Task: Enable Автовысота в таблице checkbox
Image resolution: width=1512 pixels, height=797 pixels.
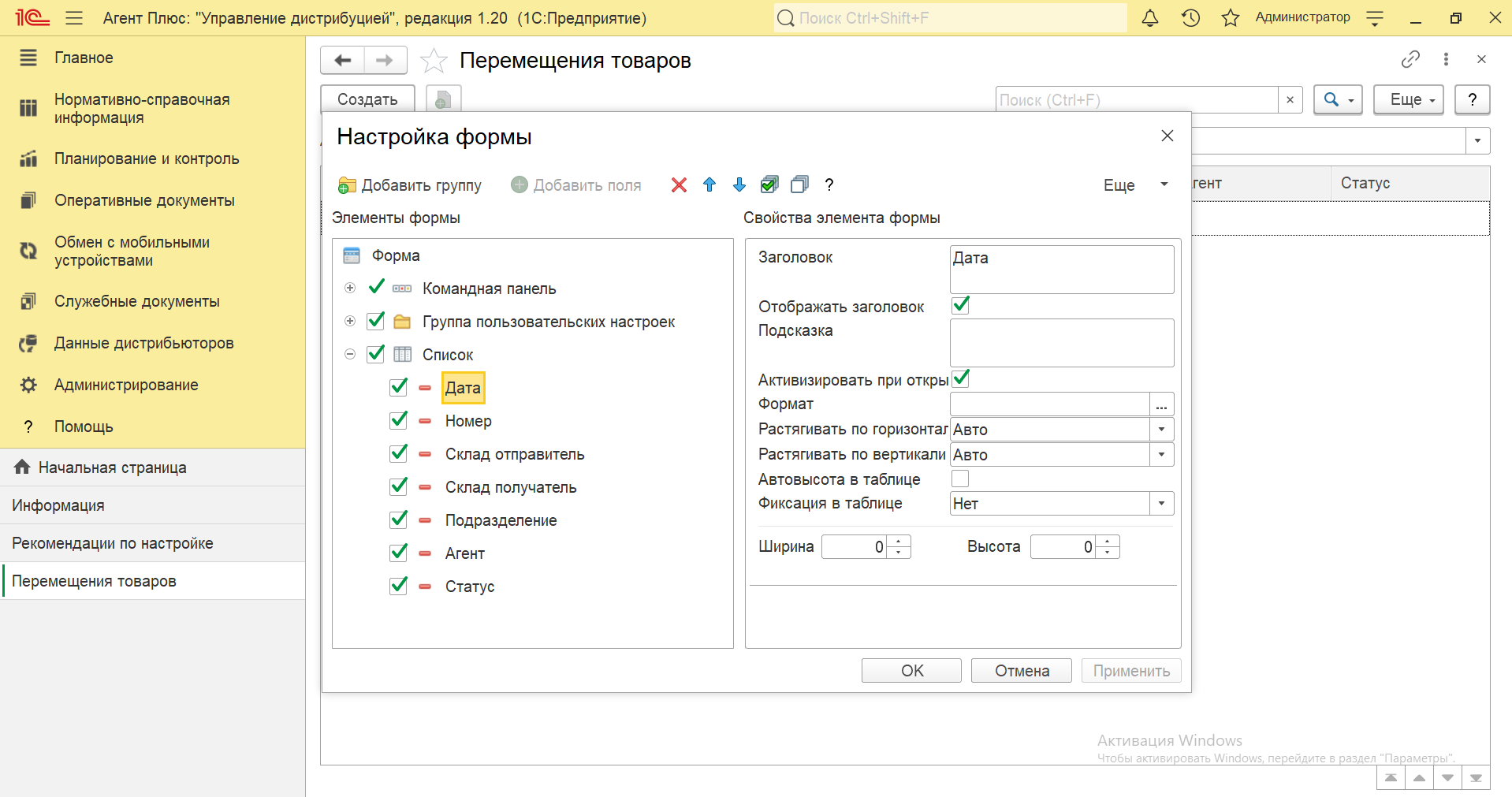Action: [x=960, y=479]
